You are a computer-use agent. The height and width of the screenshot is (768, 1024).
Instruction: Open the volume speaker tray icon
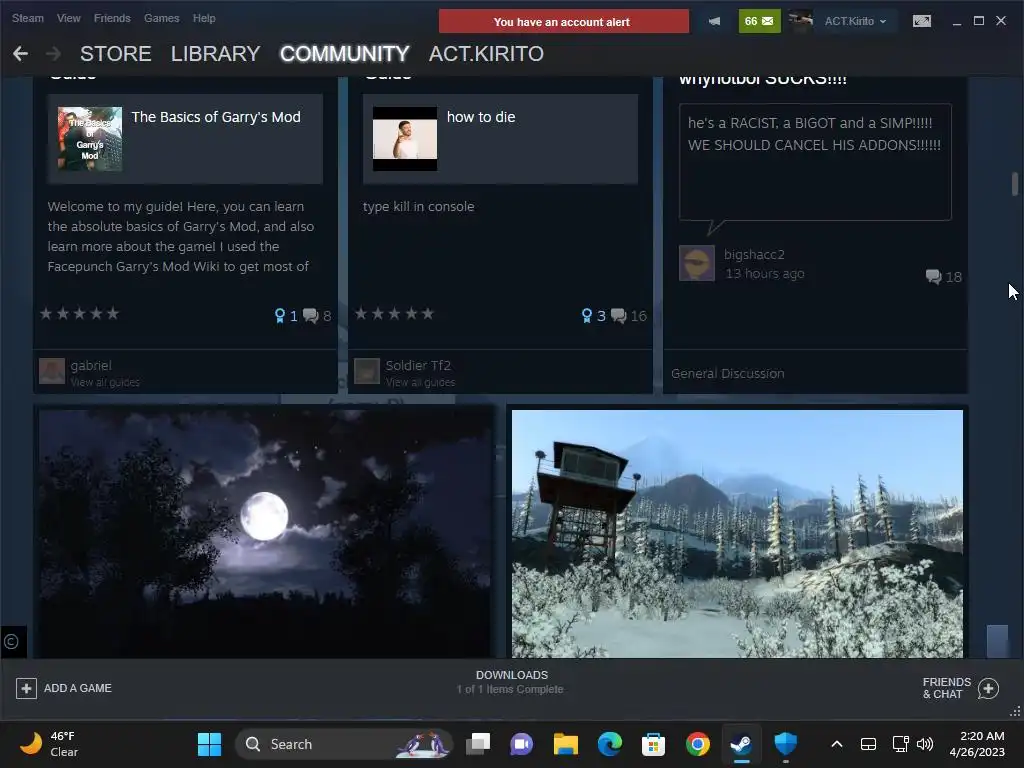pyautogui.click(x=925, y=744)
